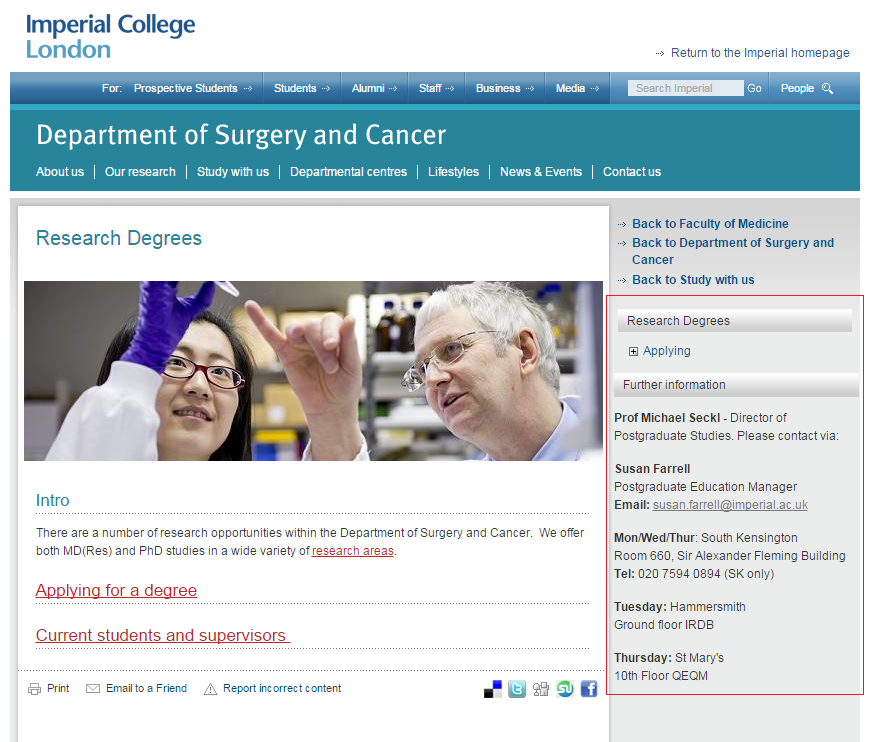Open Departmental centres section
Viewport: 870px width, 742px height.
[x=348, y=172]
